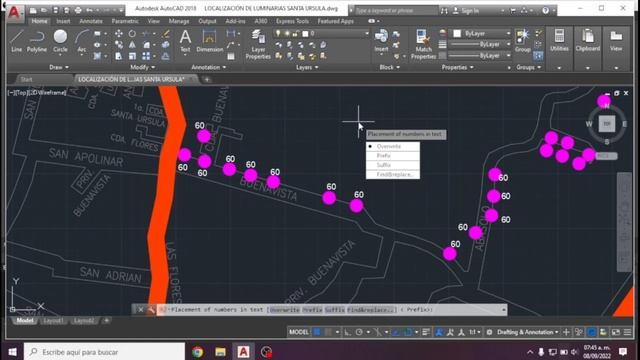Expand the Layers panel dropdown

click(307, 67)
